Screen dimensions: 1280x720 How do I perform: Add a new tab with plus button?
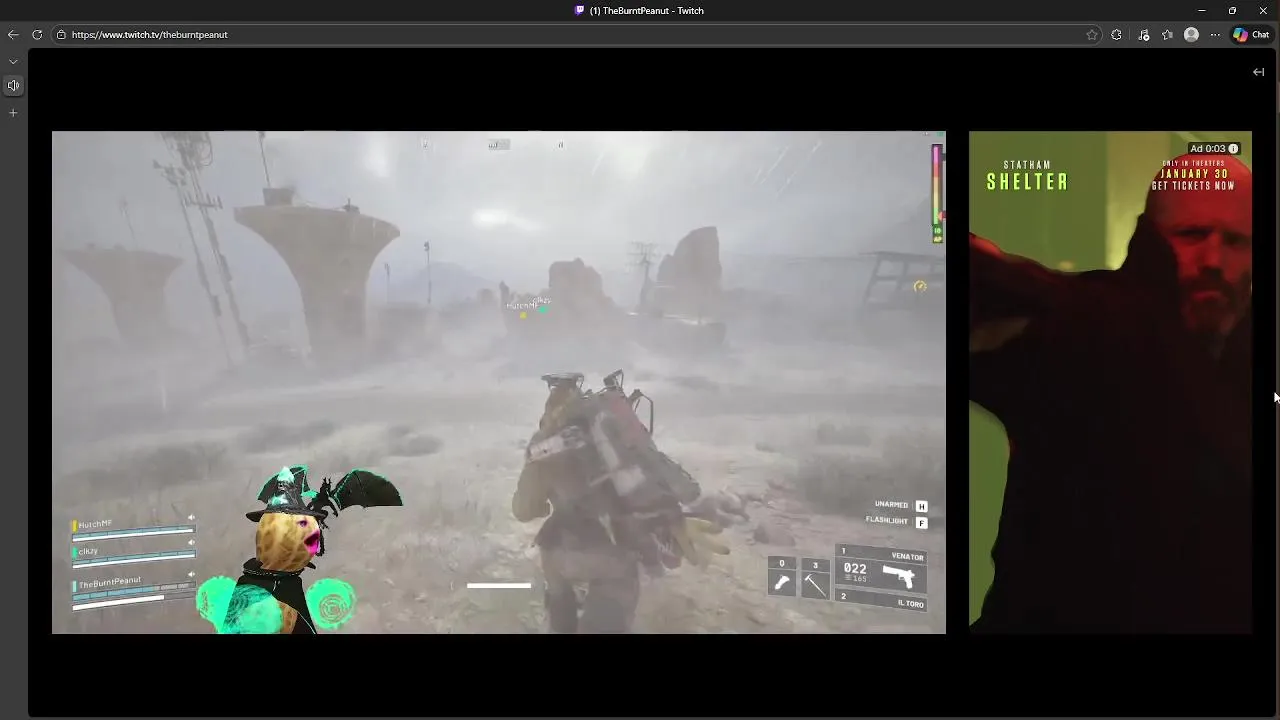pos(13,113)
